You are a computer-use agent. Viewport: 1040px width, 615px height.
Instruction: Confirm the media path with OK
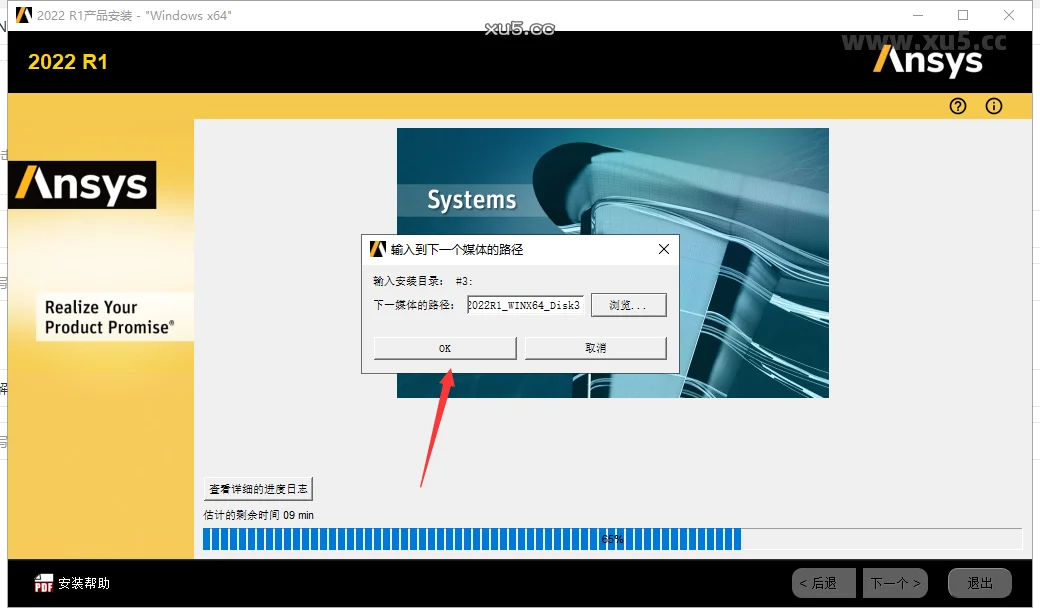[444, 347]
